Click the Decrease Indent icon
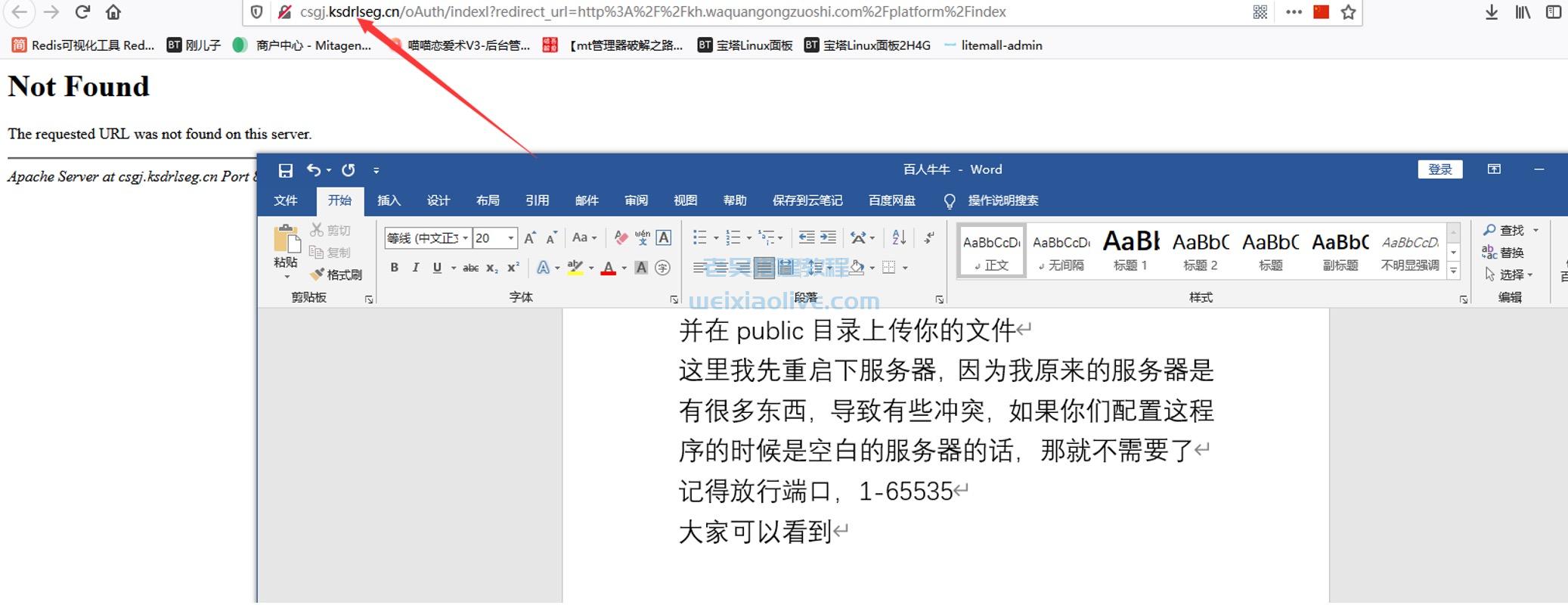The width and height of the screenshot is (1568, 605). [x=807, y=237]
